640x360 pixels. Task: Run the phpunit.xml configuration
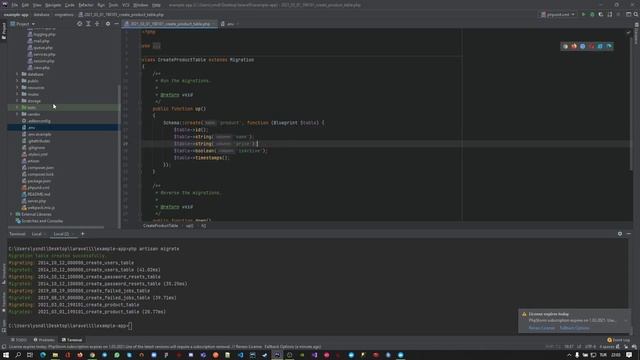[x=584, y=14]
